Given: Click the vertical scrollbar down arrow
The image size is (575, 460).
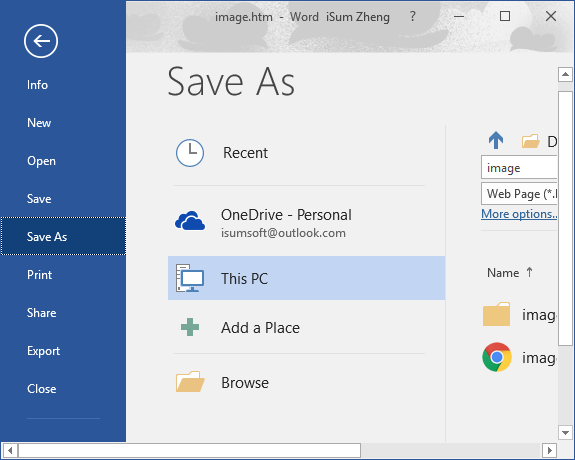Looking at the screenshot, I should coord(565,432).
